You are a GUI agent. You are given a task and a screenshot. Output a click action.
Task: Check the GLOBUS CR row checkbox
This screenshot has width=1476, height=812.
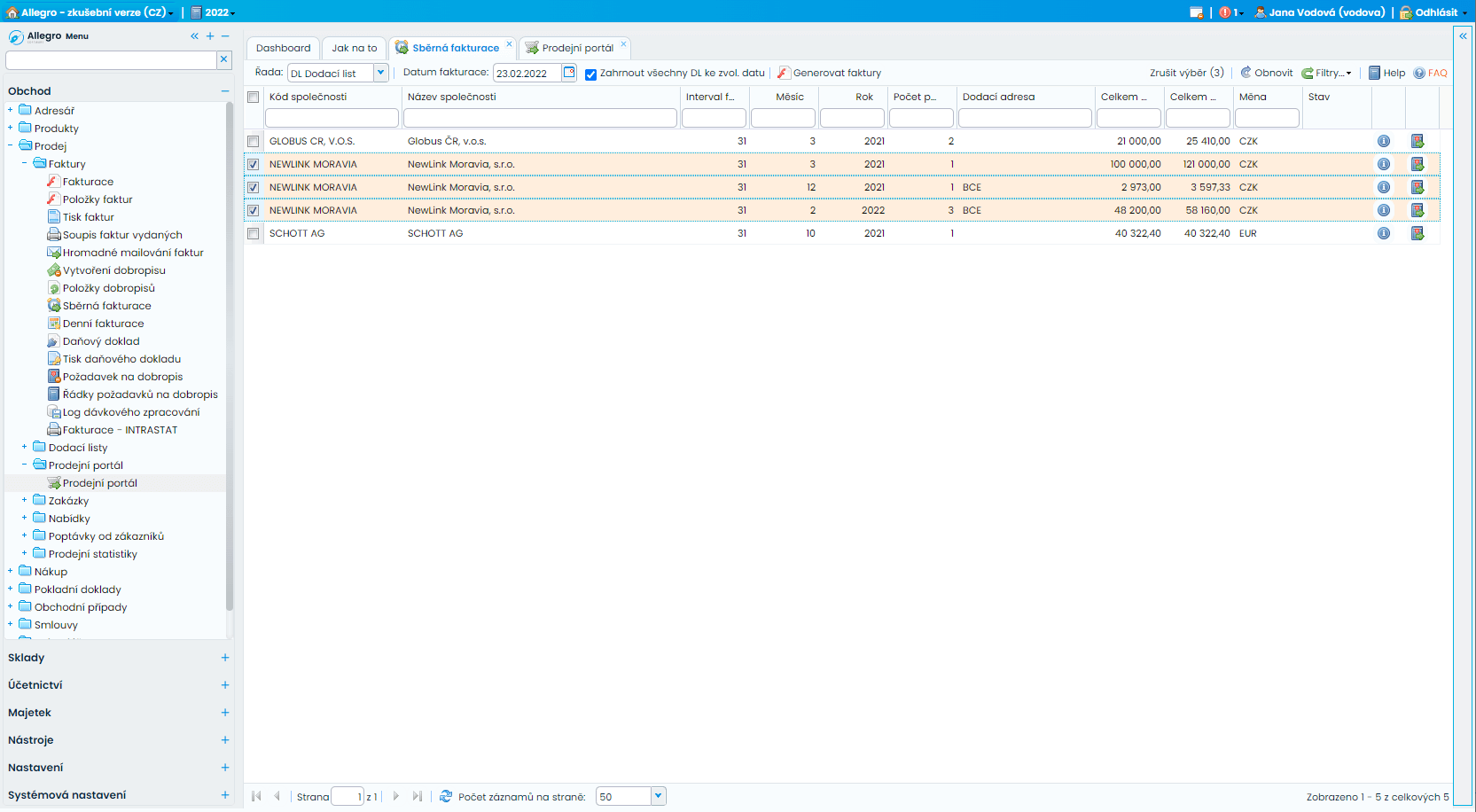coord(254,141)
